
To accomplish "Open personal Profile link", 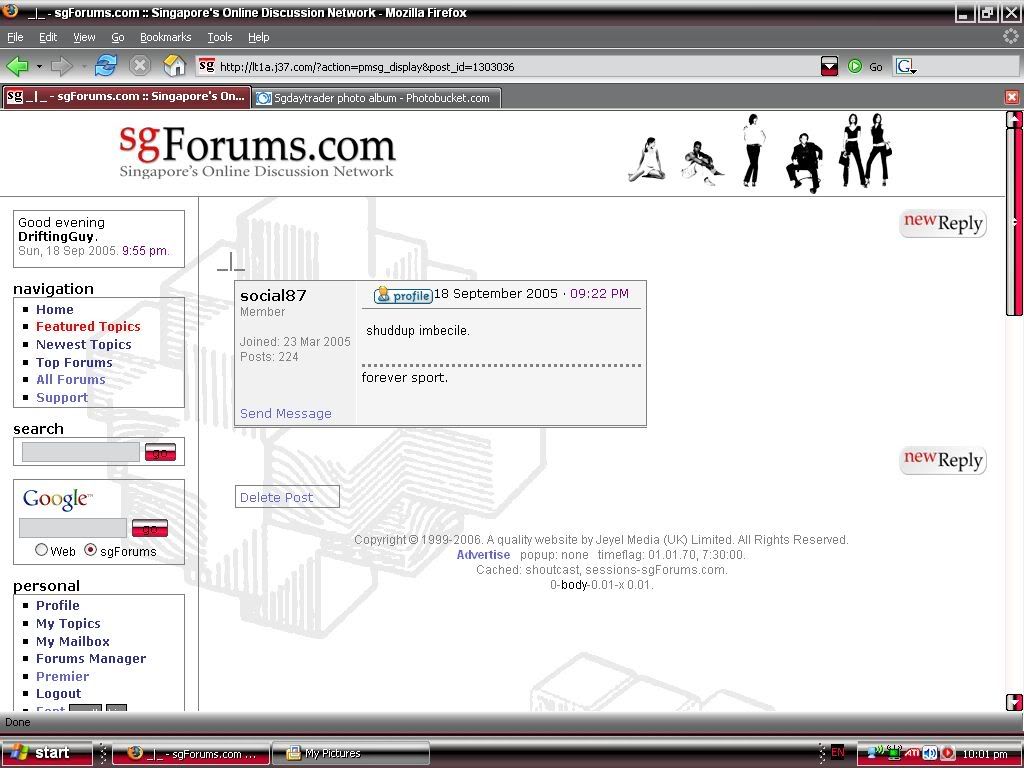I will pos(57,605).
